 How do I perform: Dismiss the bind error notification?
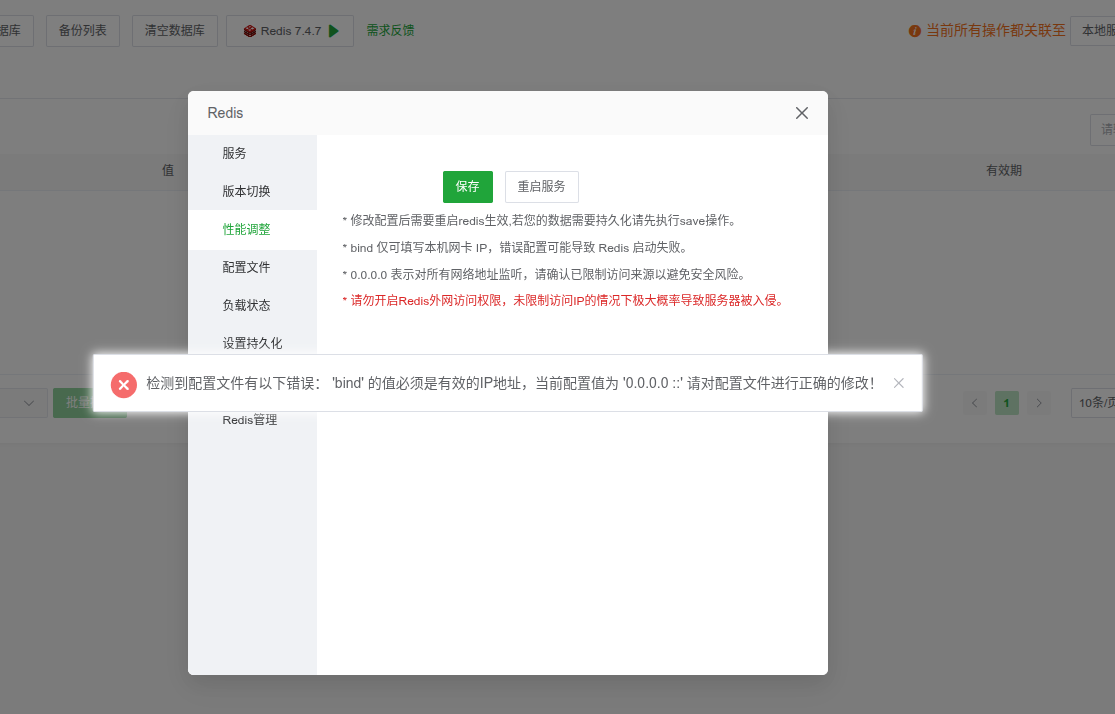[x=899, y=383]
